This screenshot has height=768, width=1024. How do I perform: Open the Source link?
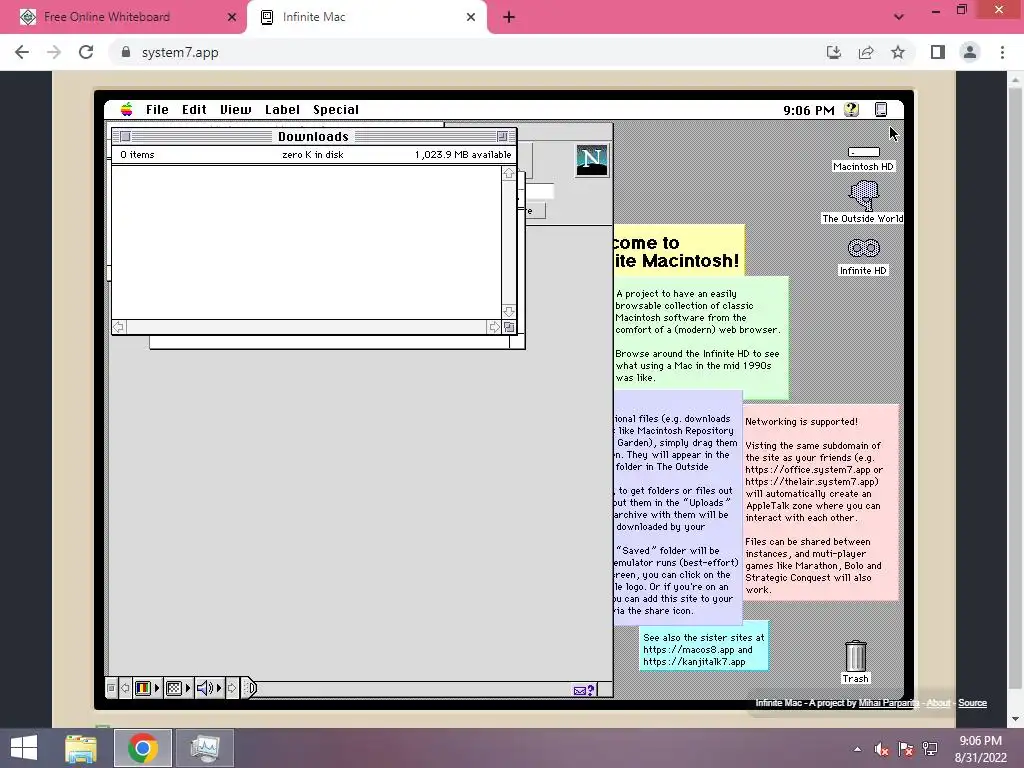pyautogui.click(x=972, y=703)
